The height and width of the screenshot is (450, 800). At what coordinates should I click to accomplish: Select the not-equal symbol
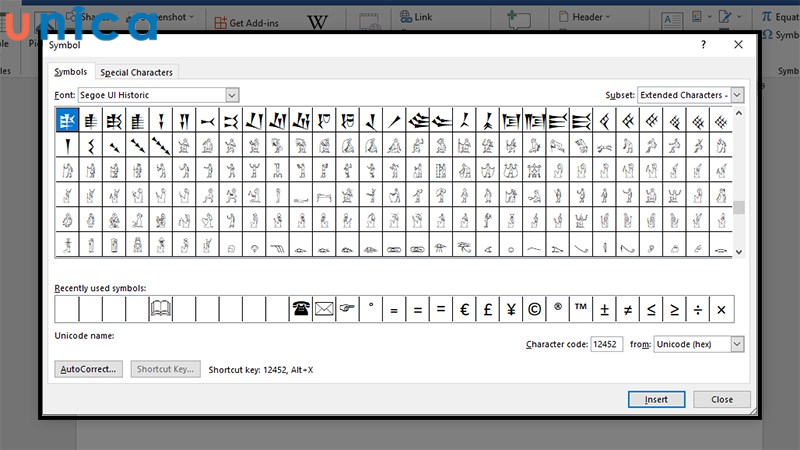point(628,309)
